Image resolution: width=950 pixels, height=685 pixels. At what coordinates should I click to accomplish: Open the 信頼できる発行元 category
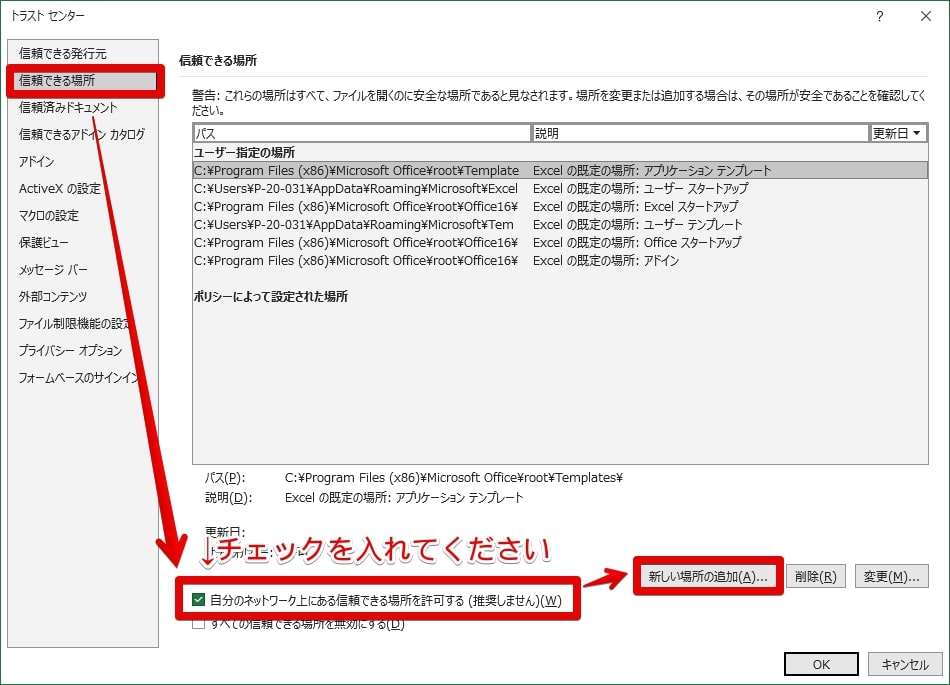62,53
